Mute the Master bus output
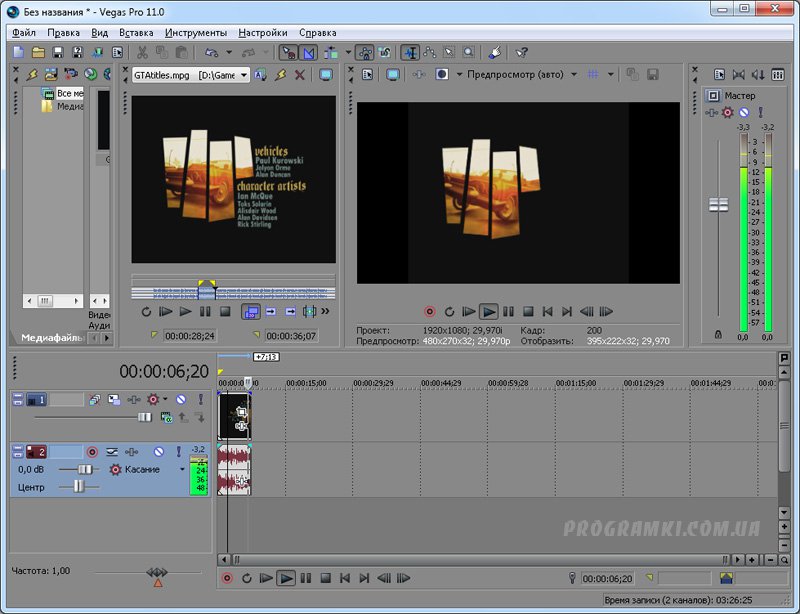This screenshot has width=800, height=614. click(743, 113)
